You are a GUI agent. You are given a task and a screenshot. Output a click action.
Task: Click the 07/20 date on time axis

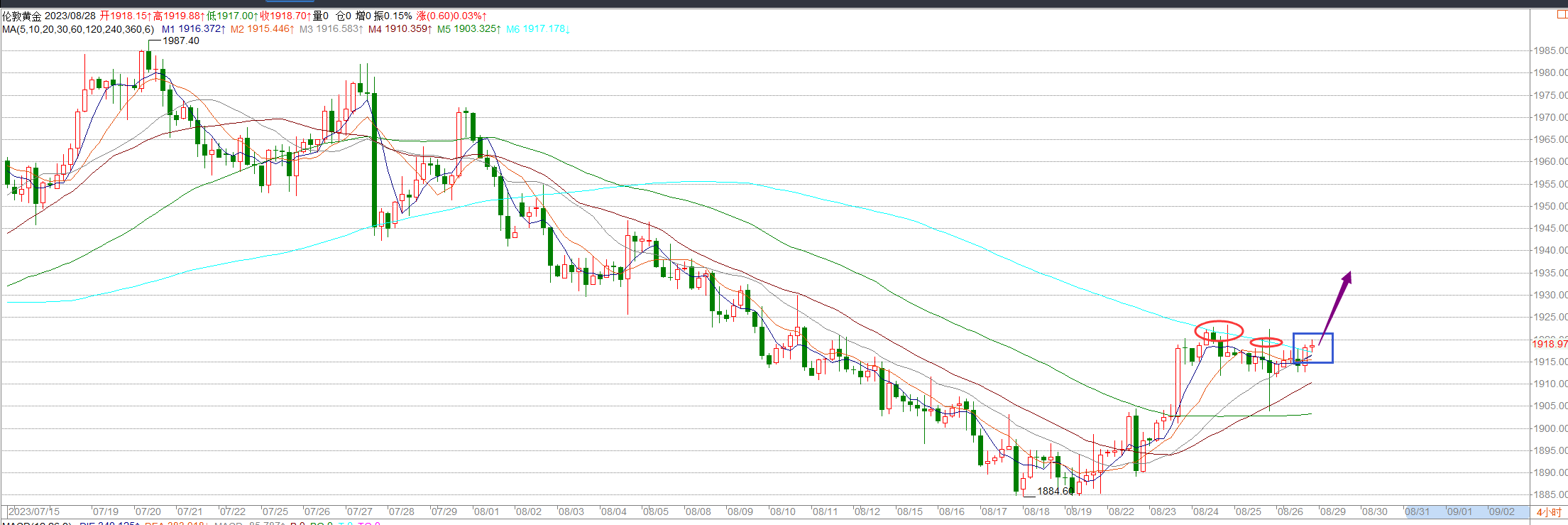(x=148, y=512)
